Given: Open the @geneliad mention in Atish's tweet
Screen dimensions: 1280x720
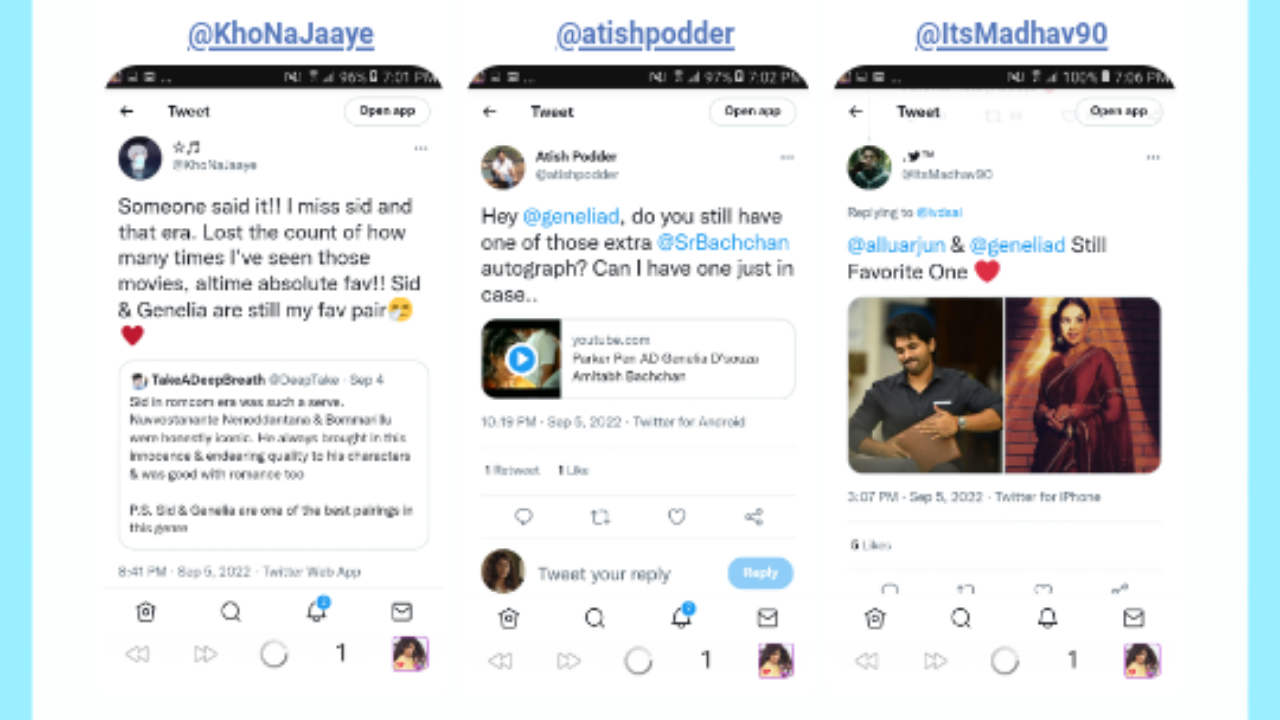Looking at the screenshot, I should pos(571,216).
